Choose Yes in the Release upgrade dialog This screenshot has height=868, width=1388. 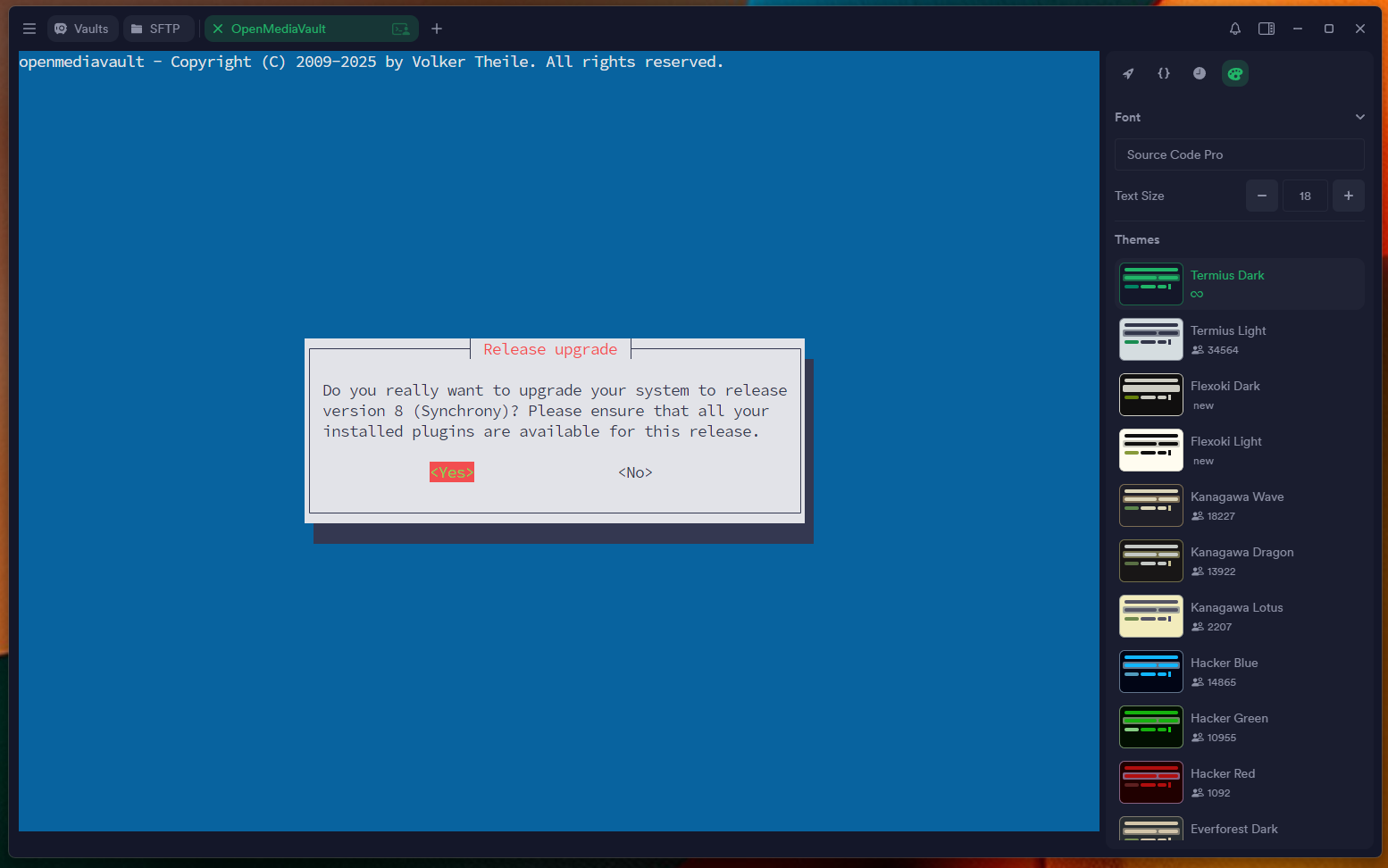[x=451, y=472]
